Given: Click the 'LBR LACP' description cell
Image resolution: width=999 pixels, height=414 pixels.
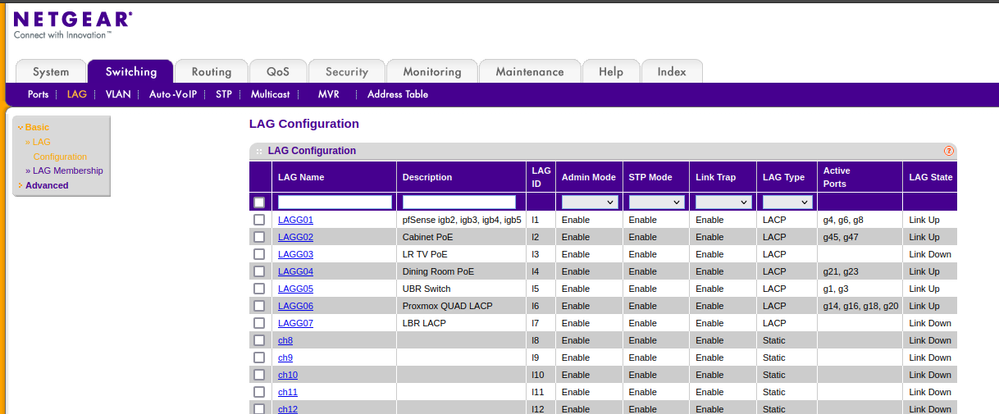Looking at the screenshot, I should pos(424,323).
